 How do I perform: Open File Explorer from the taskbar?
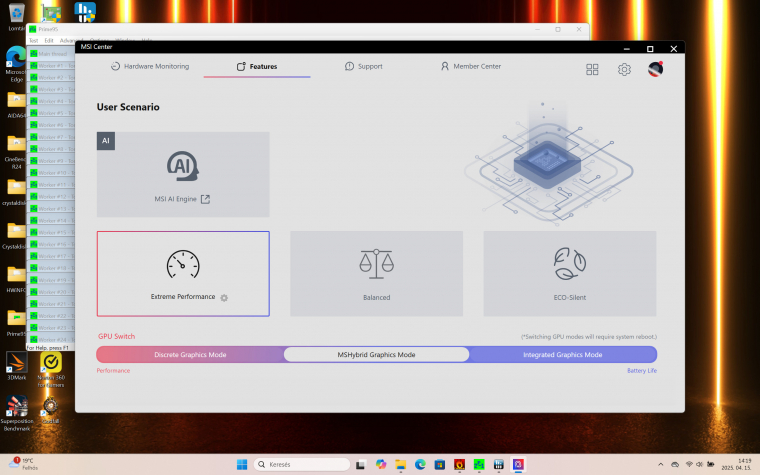[x=400, y=464]
